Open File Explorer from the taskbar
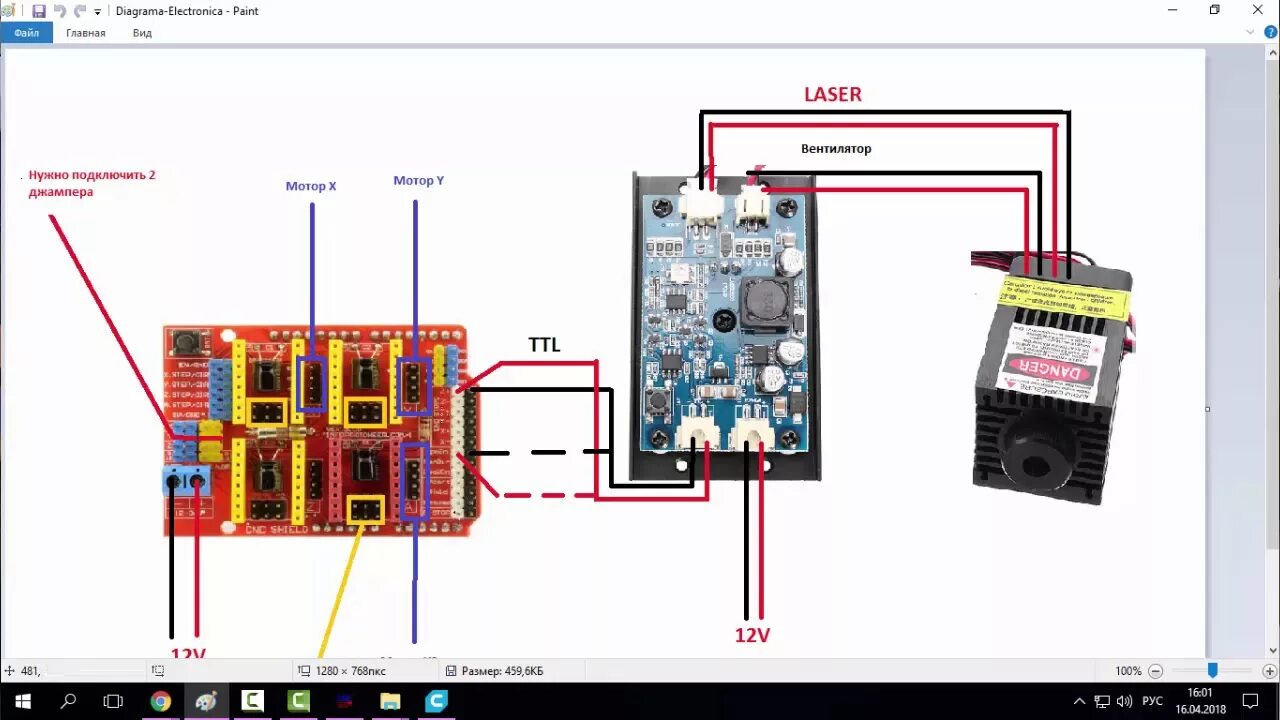This screenshot has width=1280, height=720. [391, 701]
